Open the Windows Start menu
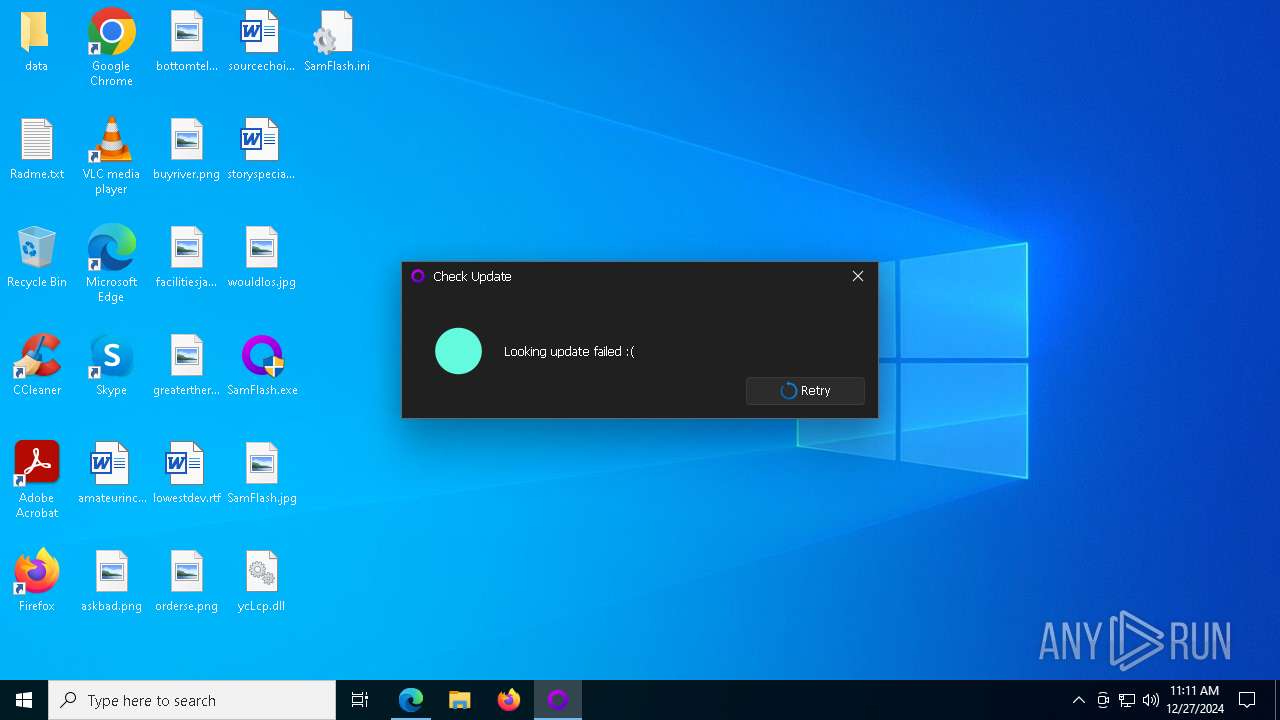Screen dimensions: 1280x720 [x=24, y=700]
